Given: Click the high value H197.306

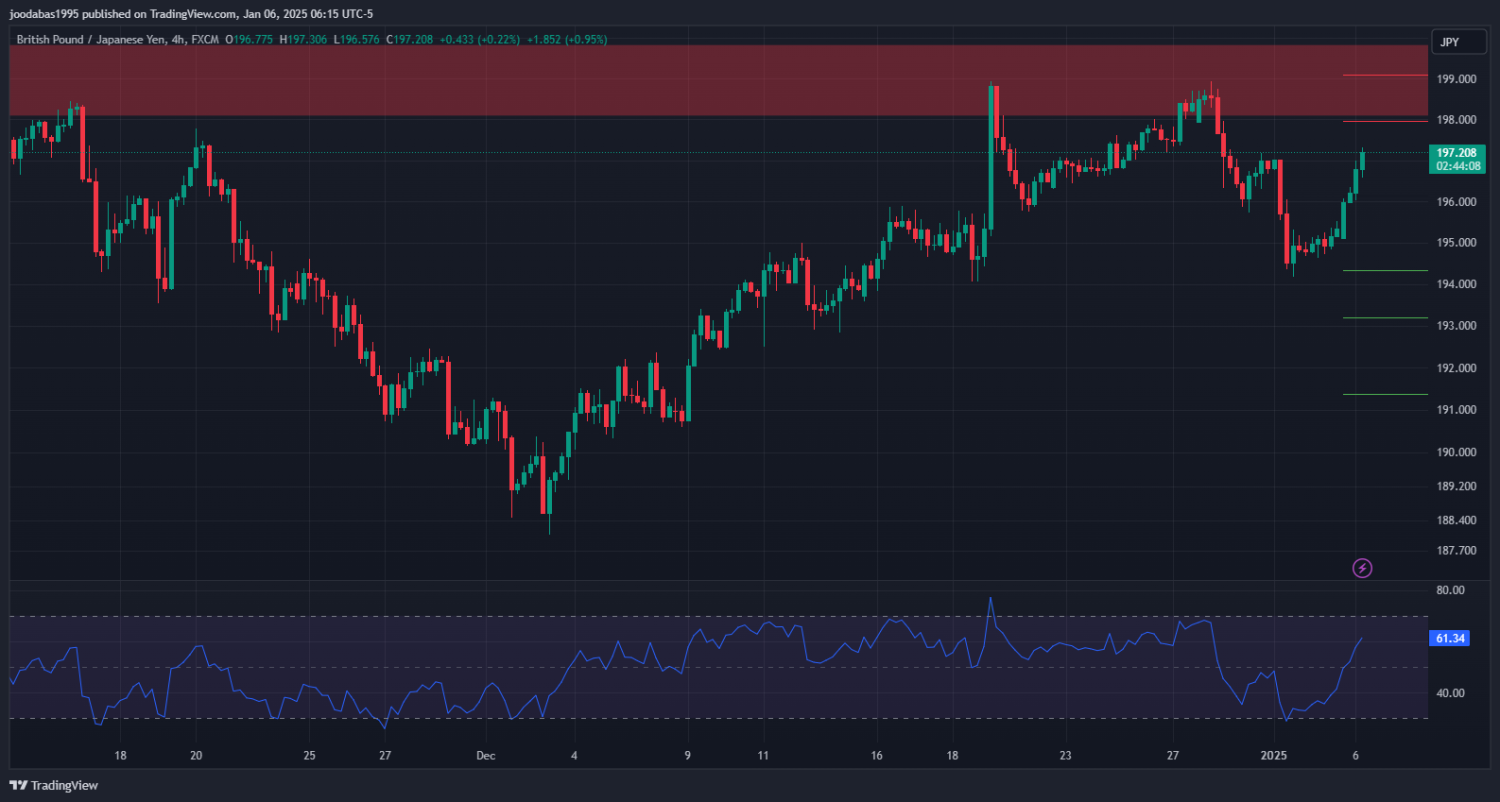Looking at the screenshot, I should tap(303, 40).
